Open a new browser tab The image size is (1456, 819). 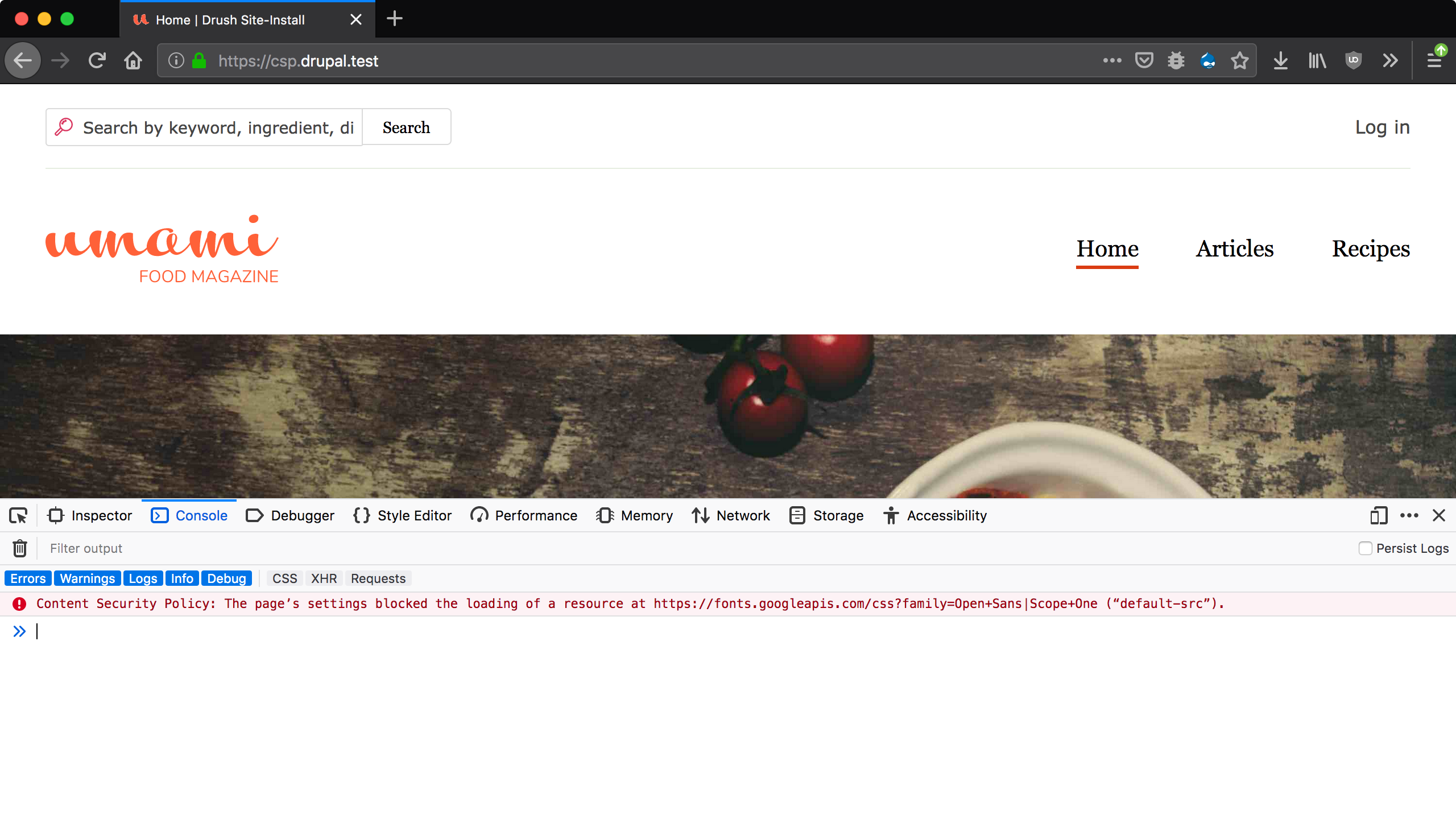(395, 19)
